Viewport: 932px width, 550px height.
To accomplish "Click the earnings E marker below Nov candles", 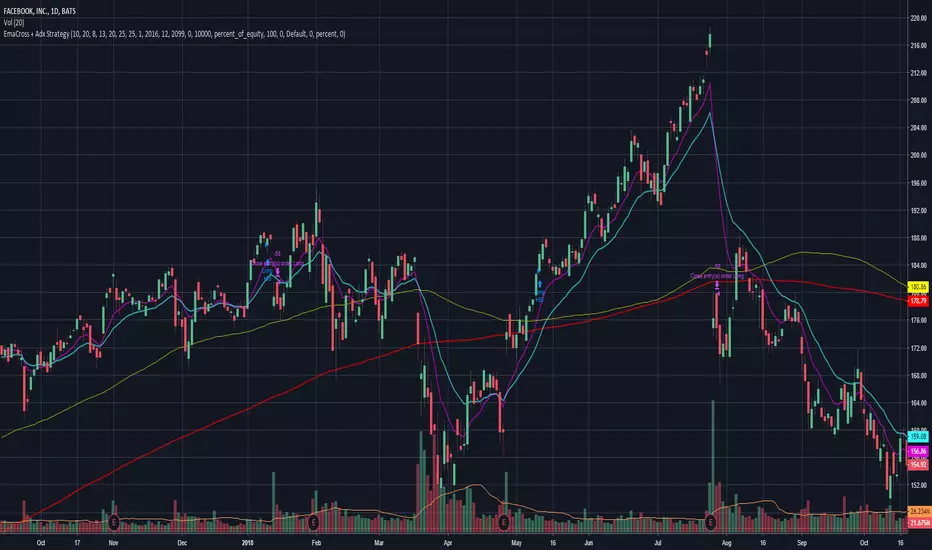I will click(114, 523).
